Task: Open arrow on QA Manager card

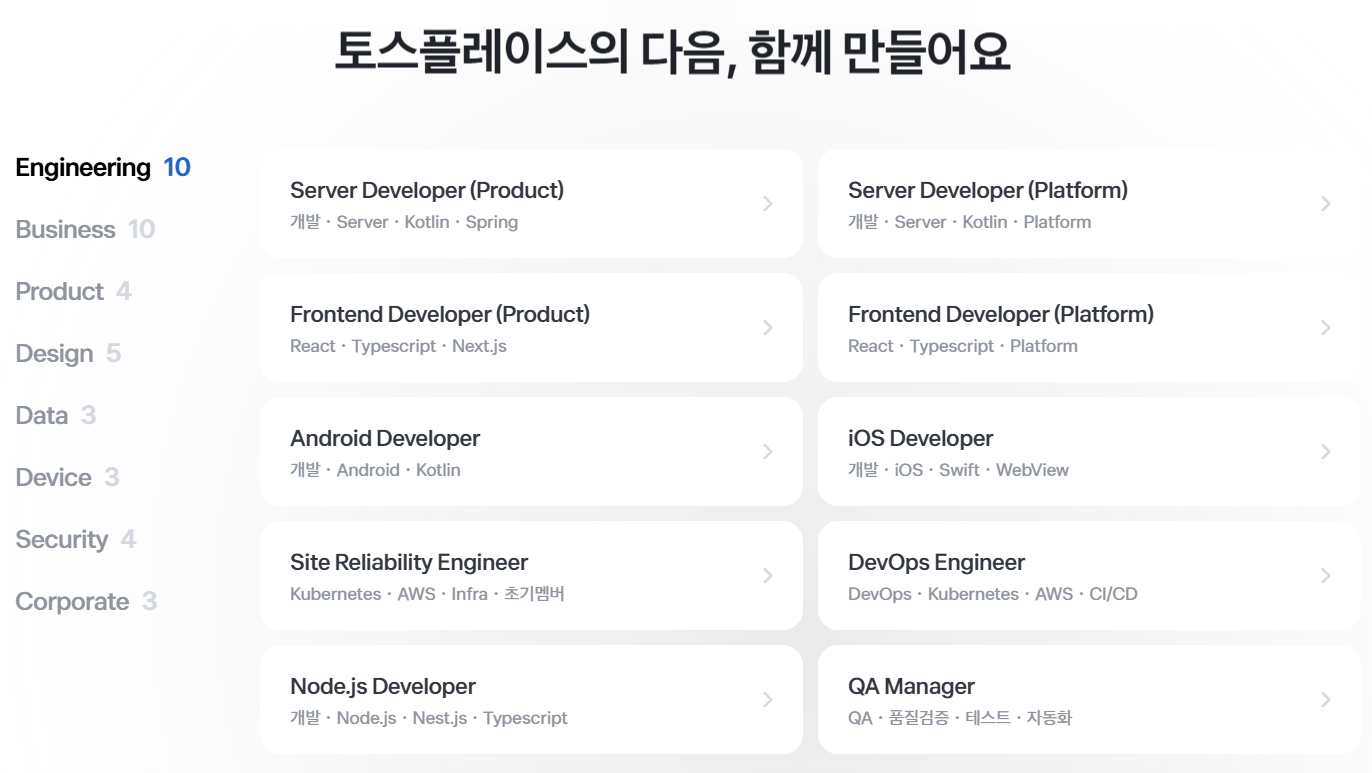Action: coord(1326,700)
